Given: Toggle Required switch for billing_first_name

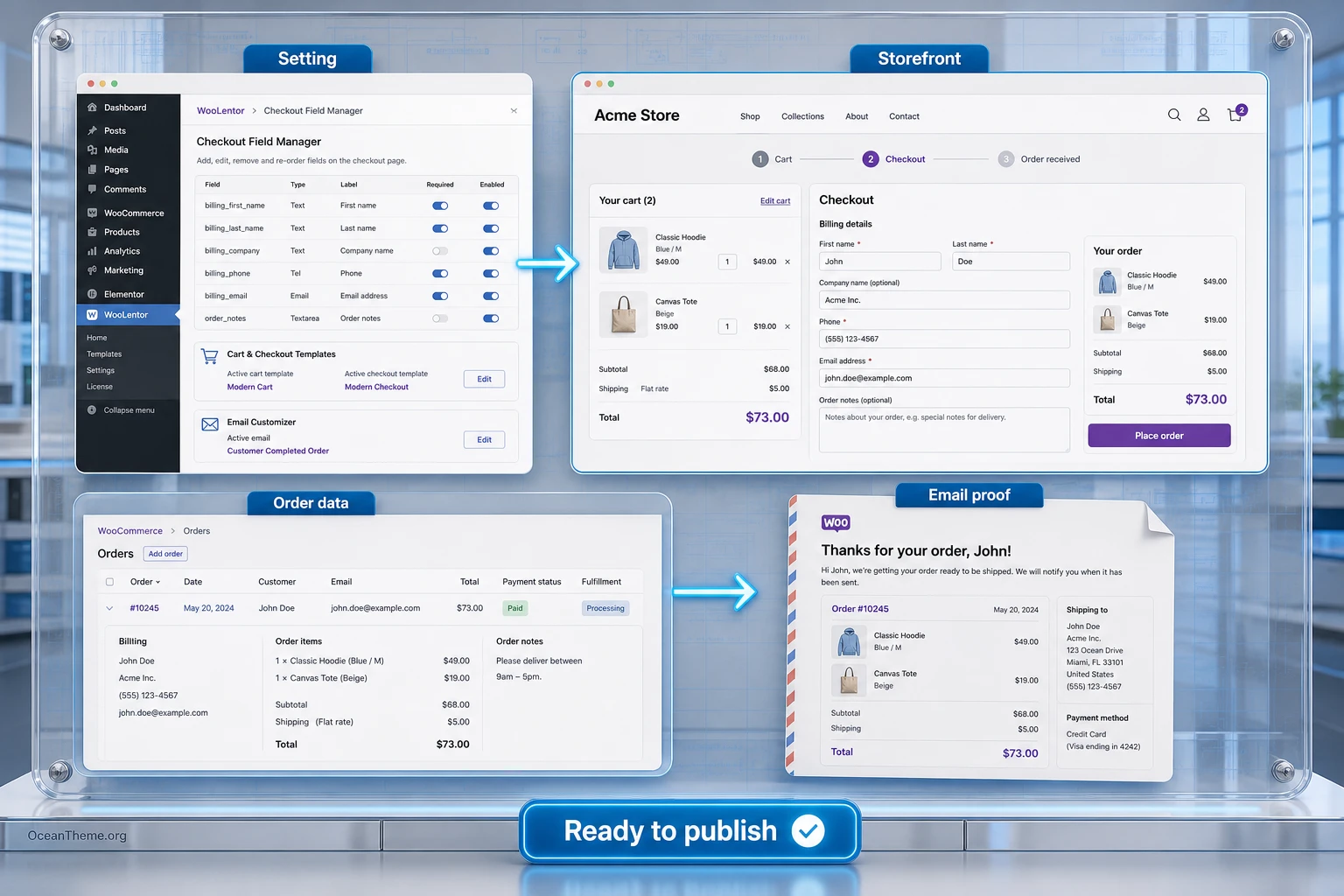Looking at the screenshot, I should [x=440, y=206].
